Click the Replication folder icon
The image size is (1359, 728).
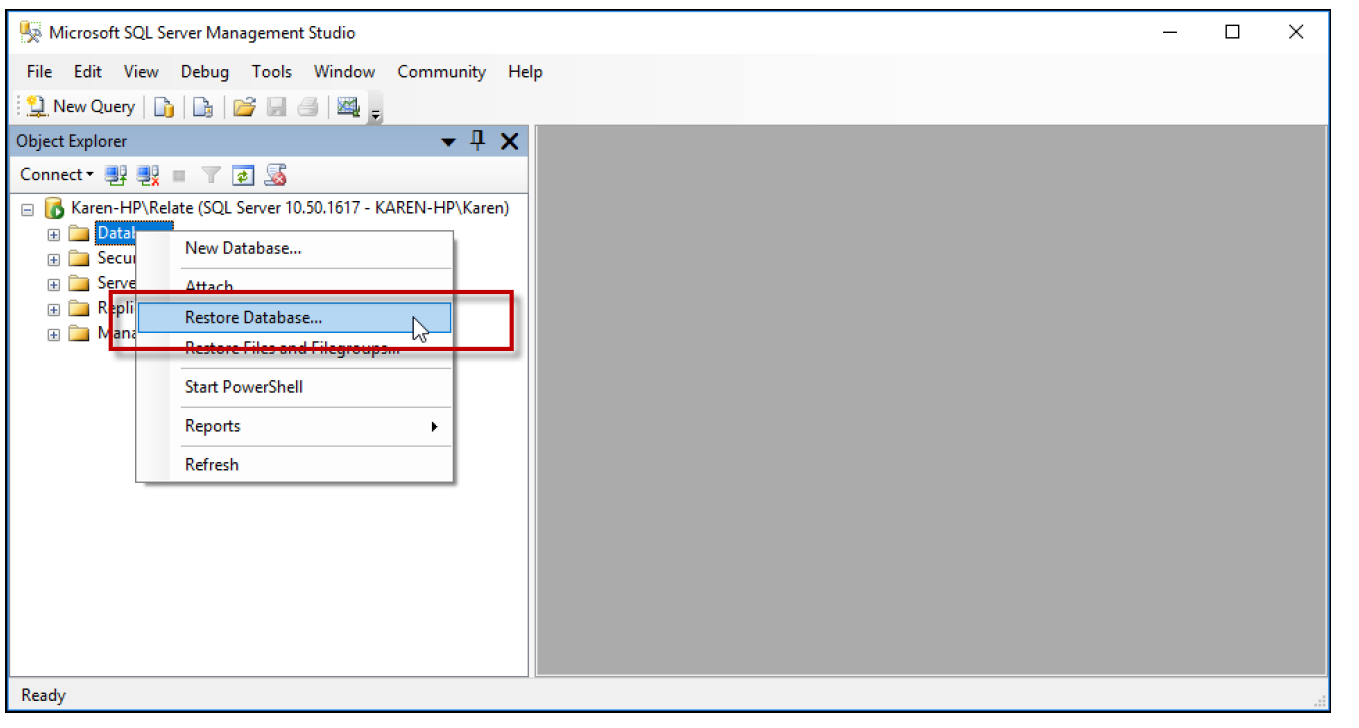click(79, 309)
